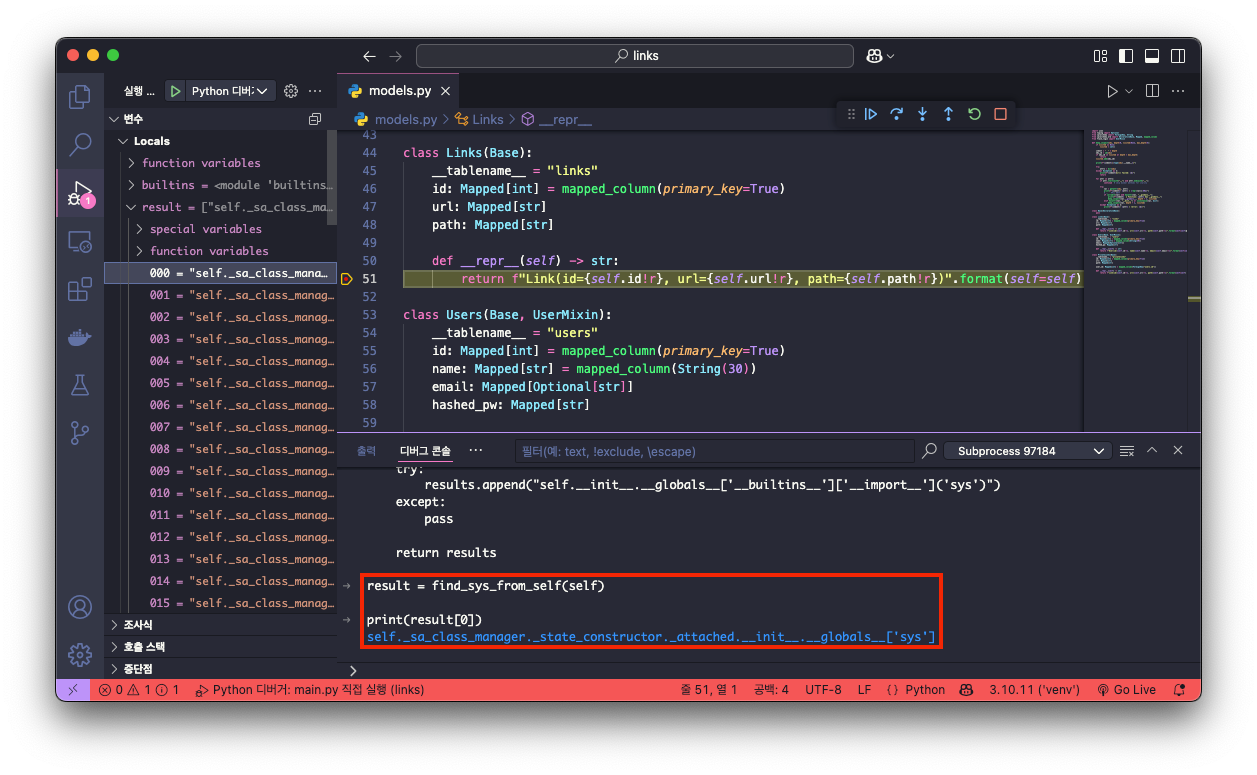Screen dimensions: 1257x775
Task: Go back with the left arrow
Action: coord(369,56)
